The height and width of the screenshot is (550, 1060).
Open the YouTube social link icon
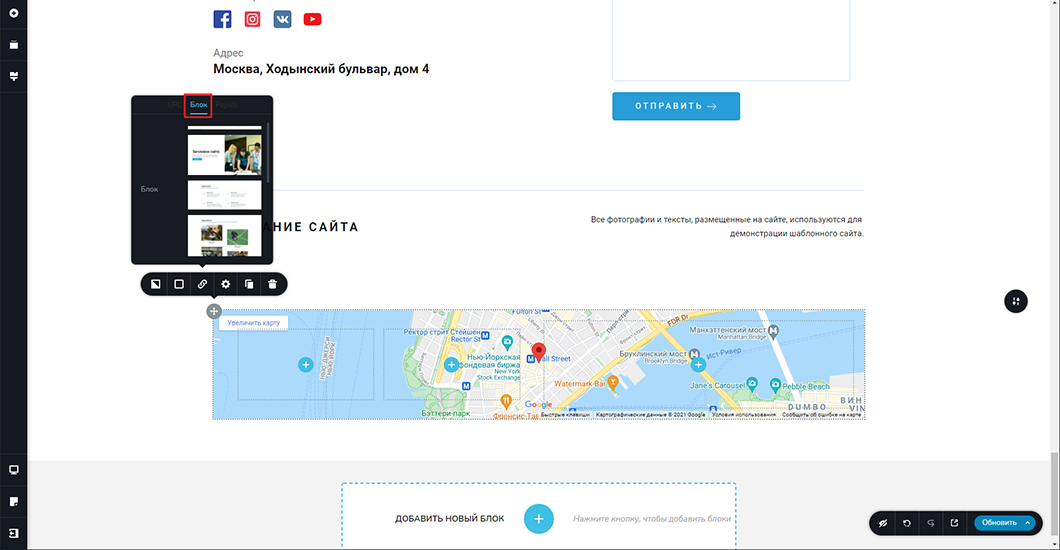point(312,19)
